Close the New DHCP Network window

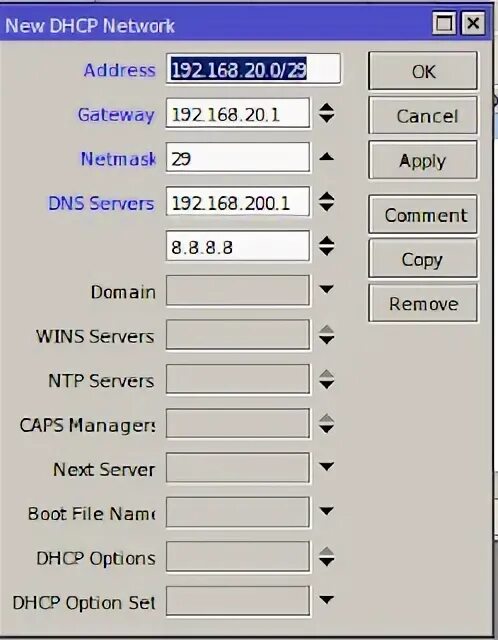[473, 23]
